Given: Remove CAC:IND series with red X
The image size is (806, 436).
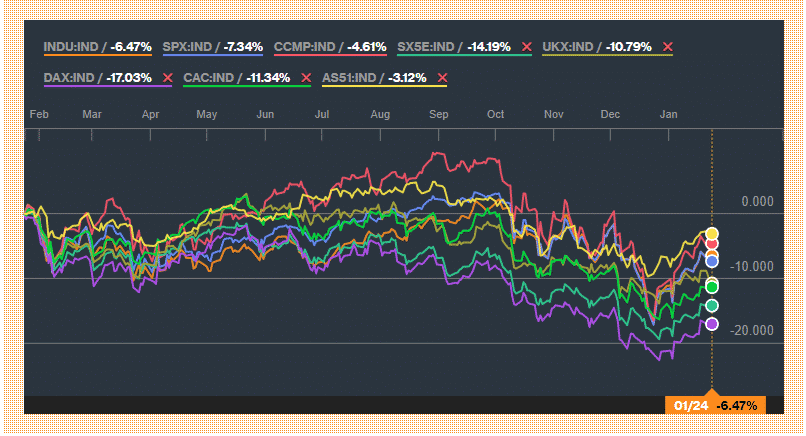Looking at the screenshot, I should tap(306, 78).
